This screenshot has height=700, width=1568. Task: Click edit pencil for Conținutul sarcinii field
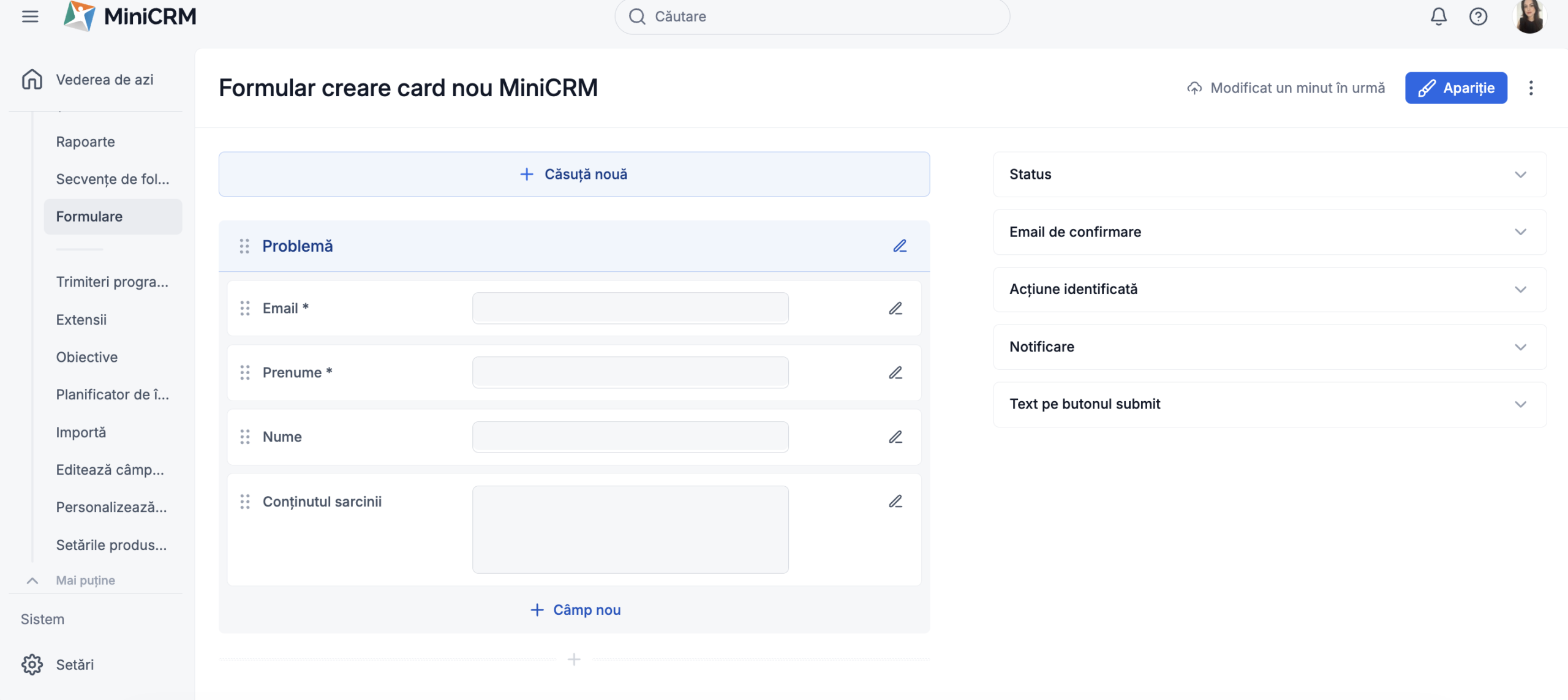(x=895, y=502)
